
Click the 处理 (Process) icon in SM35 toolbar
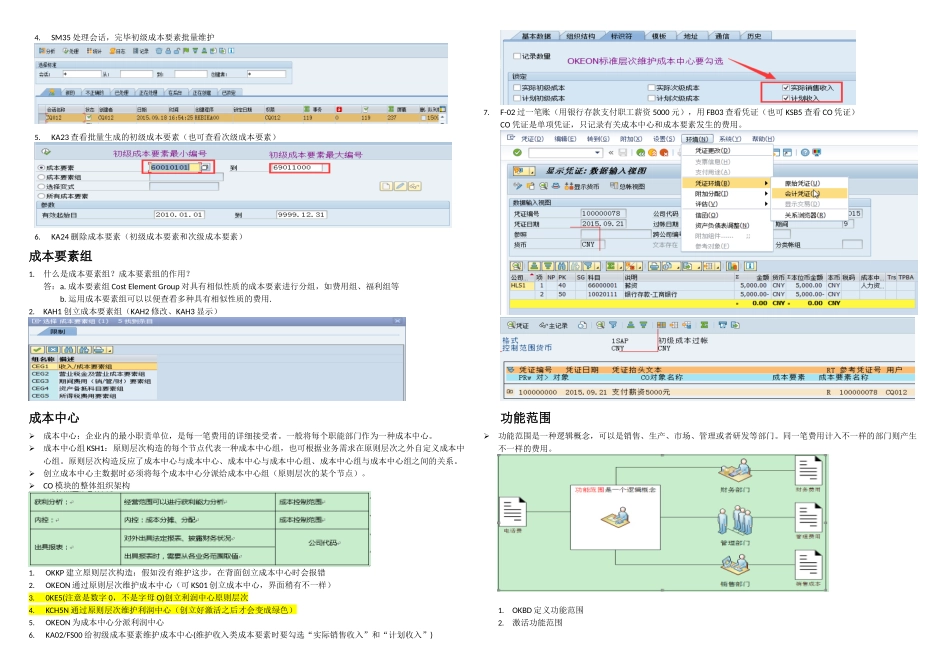tap(66, 51)
